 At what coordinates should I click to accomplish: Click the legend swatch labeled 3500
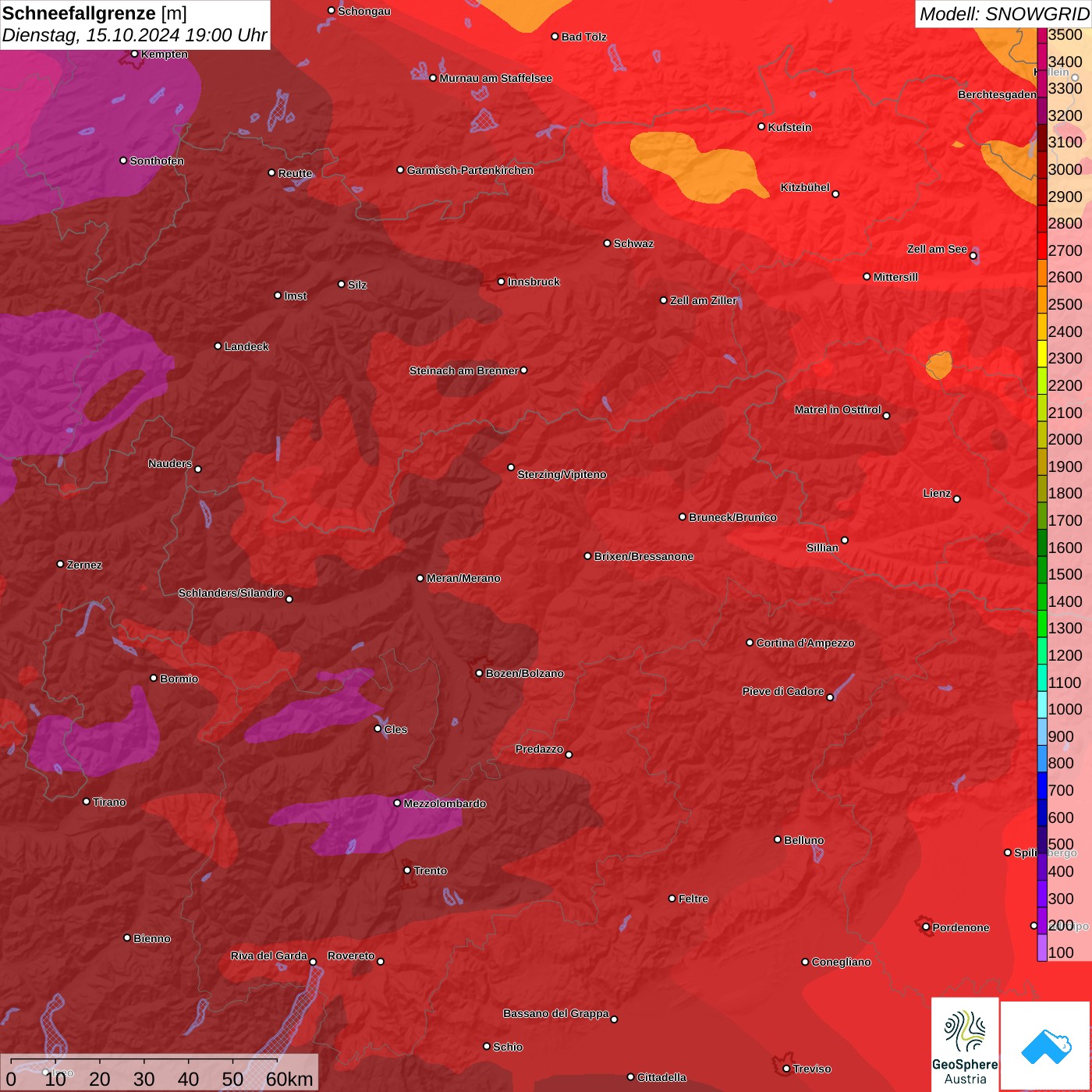pos(1042,35)
